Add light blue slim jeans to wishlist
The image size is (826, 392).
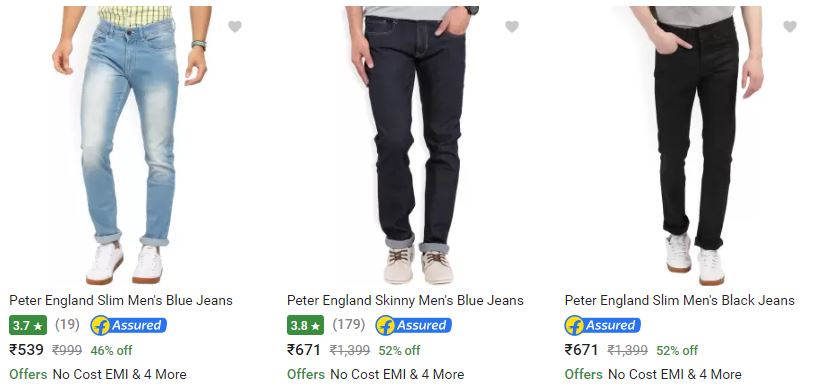pyautogui.click(x=235, y=26)
